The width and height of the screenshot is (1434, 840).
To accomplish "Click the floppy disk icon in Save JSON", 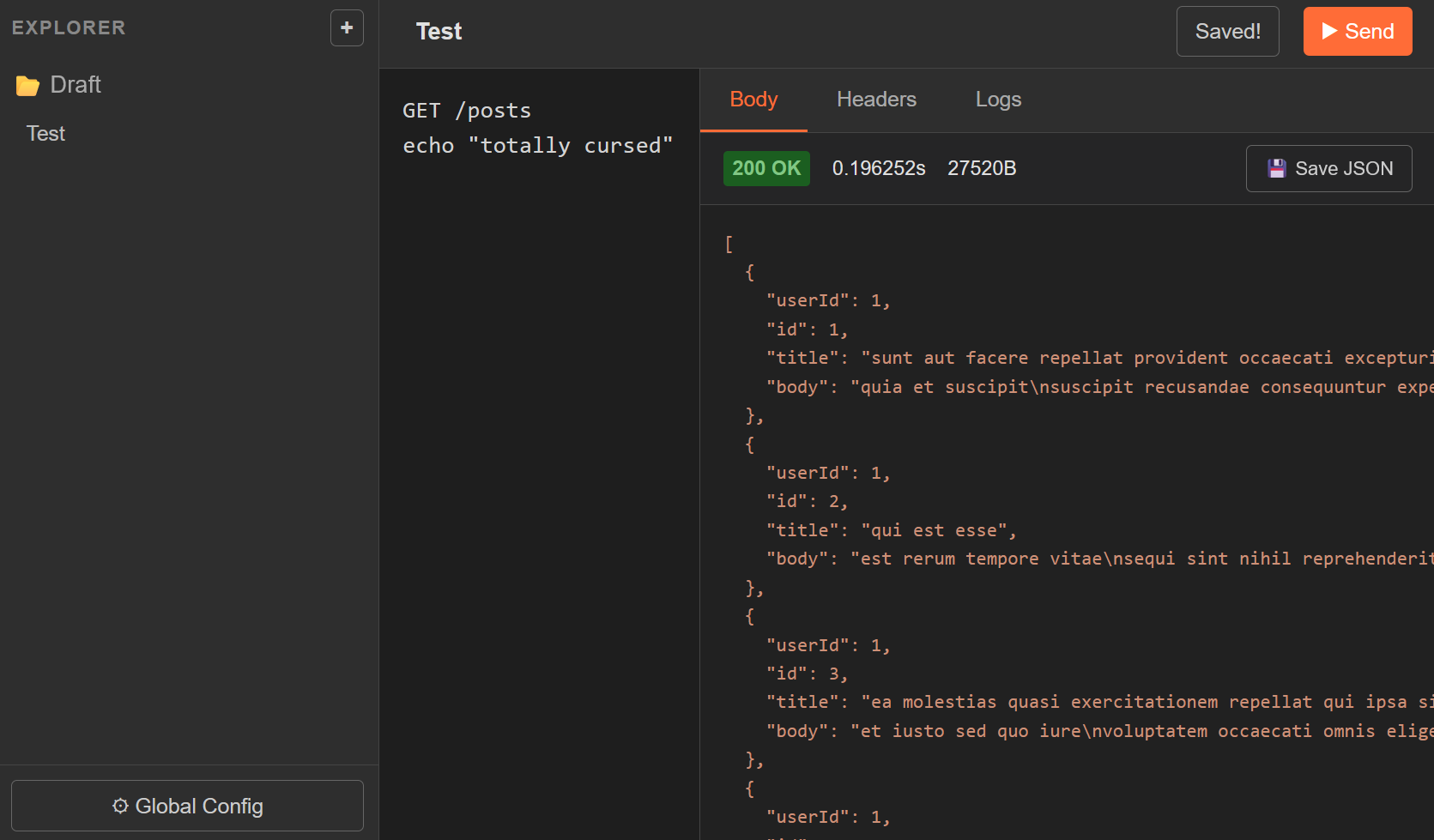I will point(1277,168).
